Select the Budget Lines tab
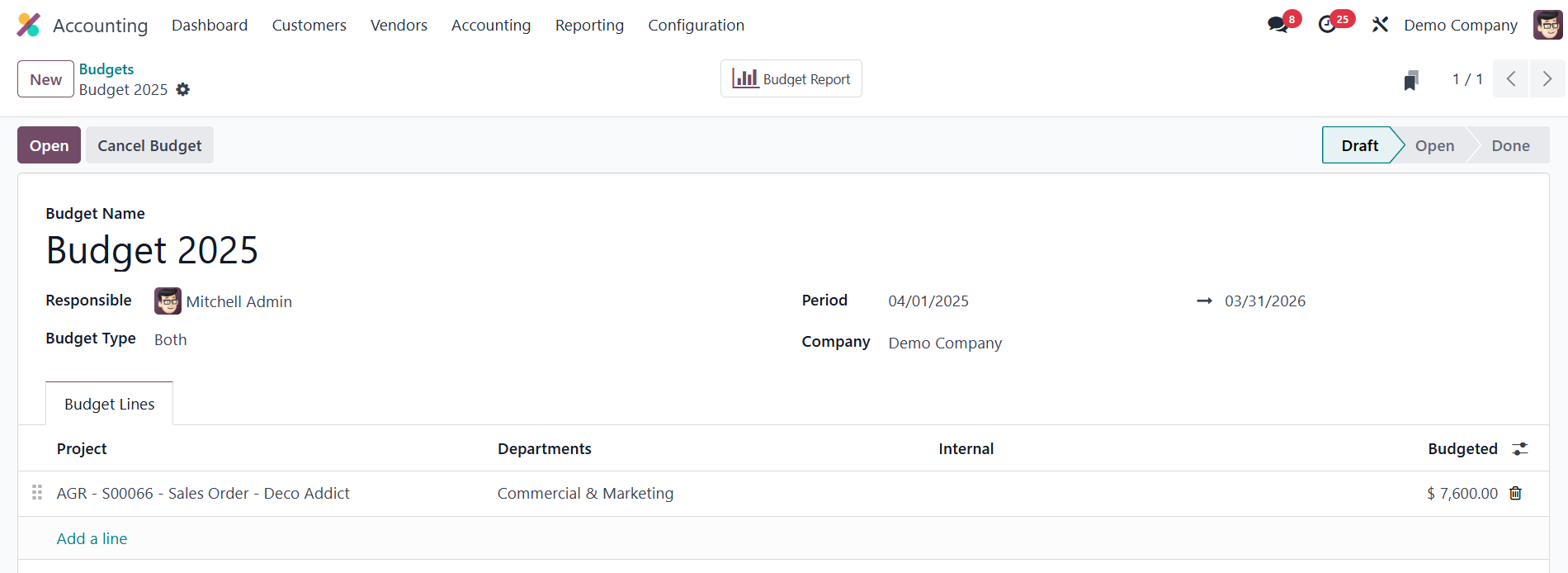This screenshot has width=1568, height=573. 110,404
